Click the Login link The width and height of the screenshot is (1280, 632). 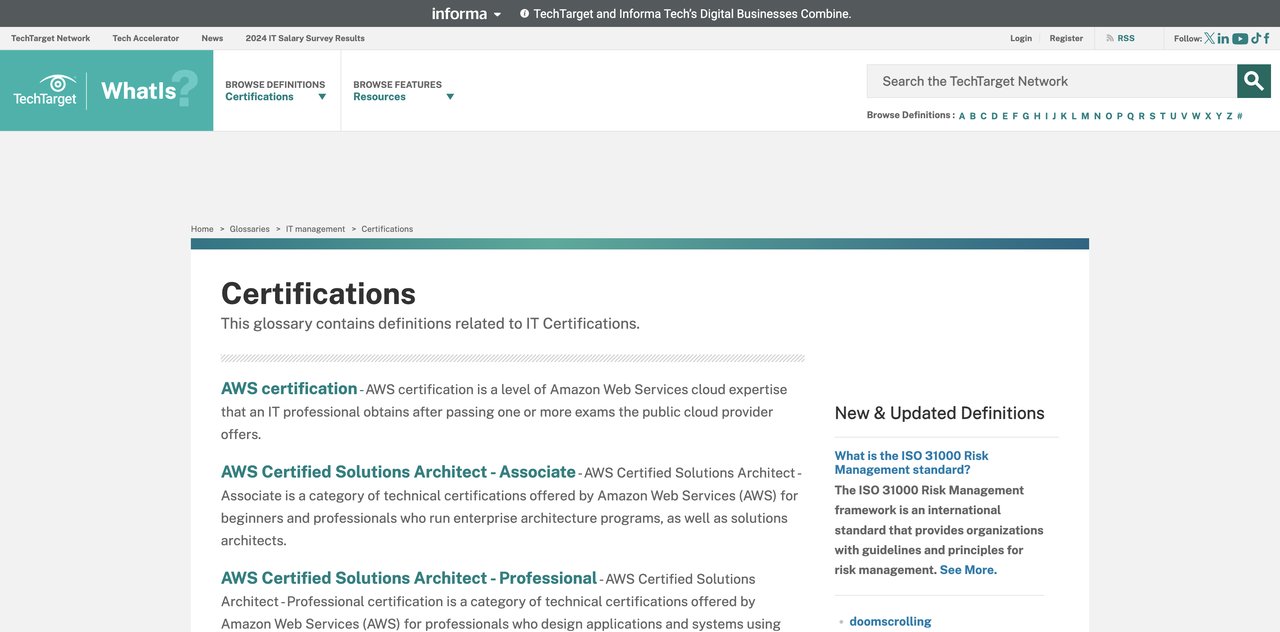tap(1021, 38)
